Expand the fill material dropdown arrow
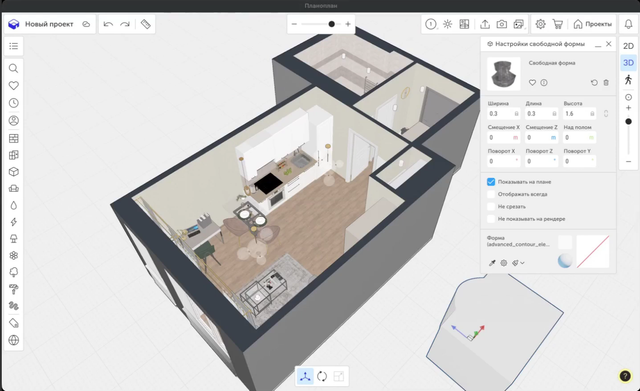640x391 pixels. [x=522, y=263]
